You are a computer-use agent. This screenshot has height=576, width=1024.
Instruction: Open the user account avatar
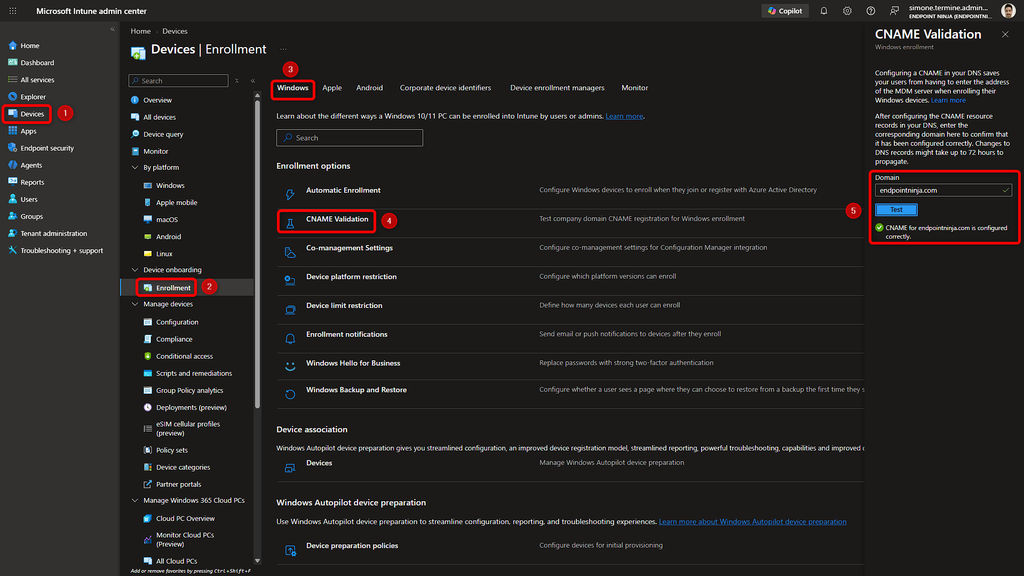tap(1008, 11)
